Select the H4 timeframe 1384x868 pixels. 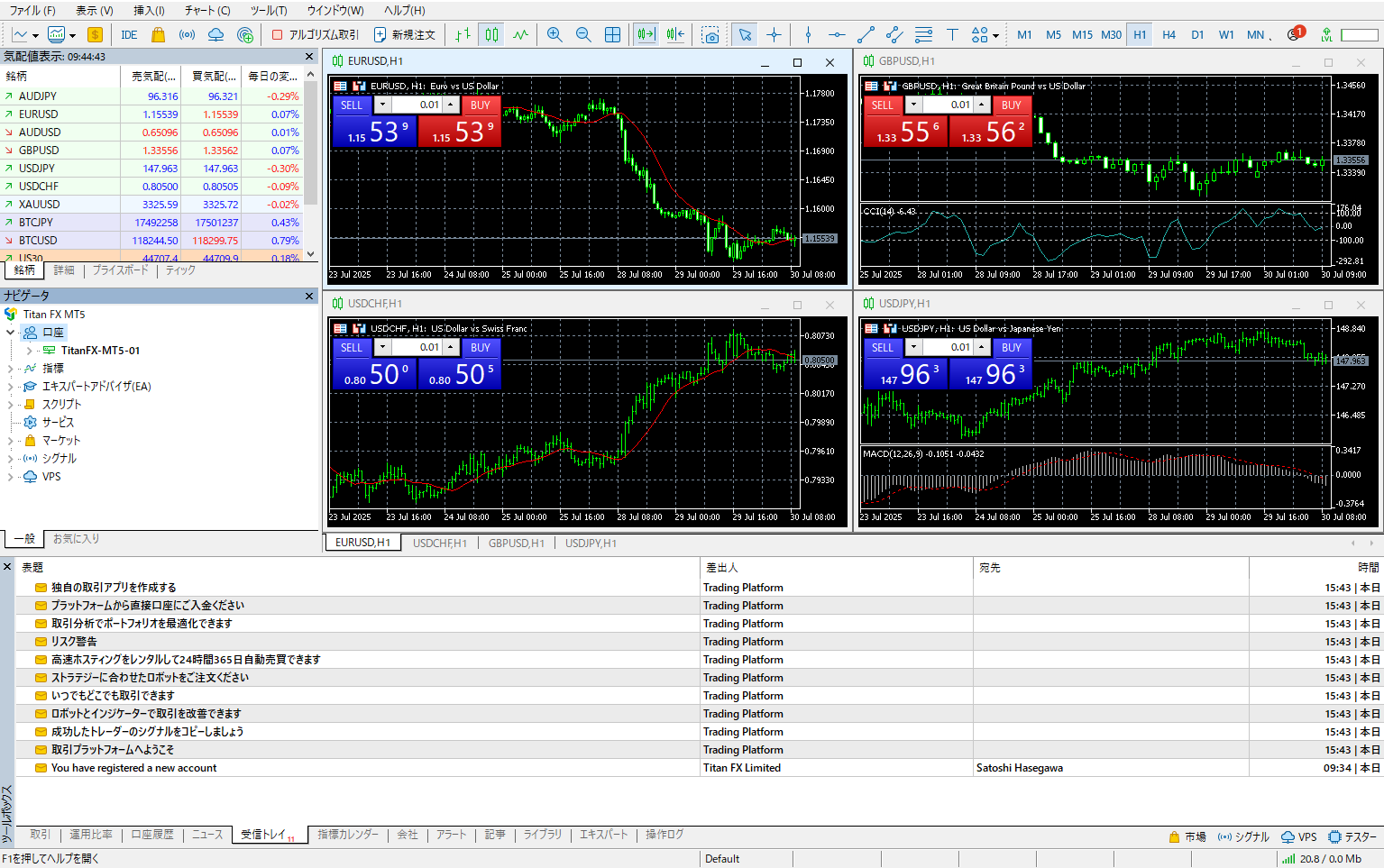tap(1169, 35)
